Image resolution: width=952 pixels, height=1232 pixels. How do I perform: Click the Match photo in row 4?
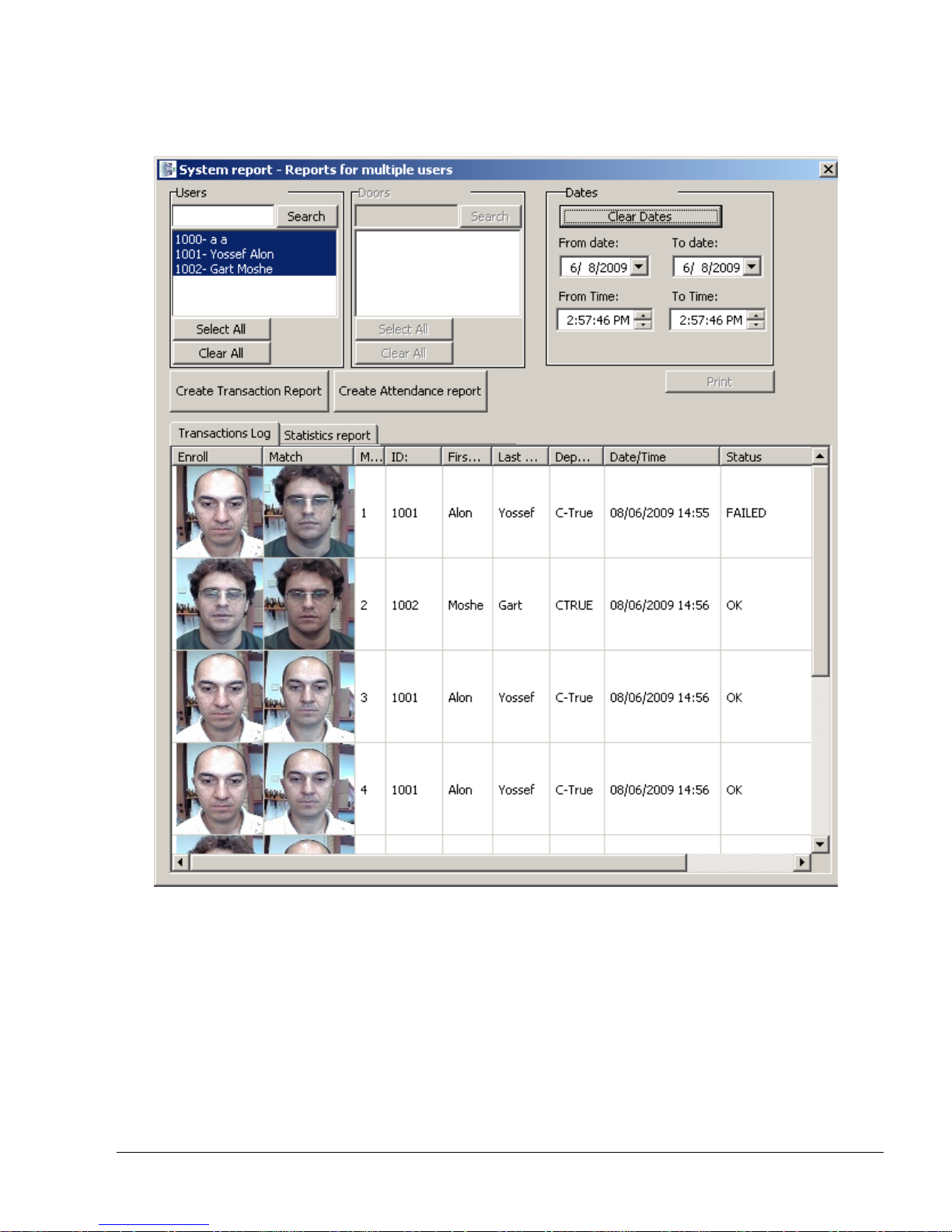pos(309,789)
